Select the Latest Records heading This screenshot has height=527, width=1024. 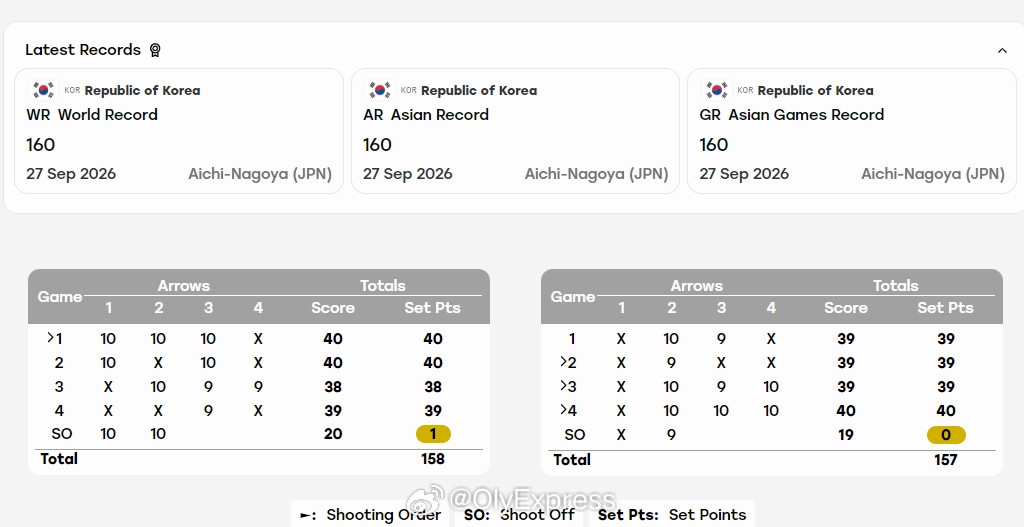pyautogui.click(x=83, y=50)
